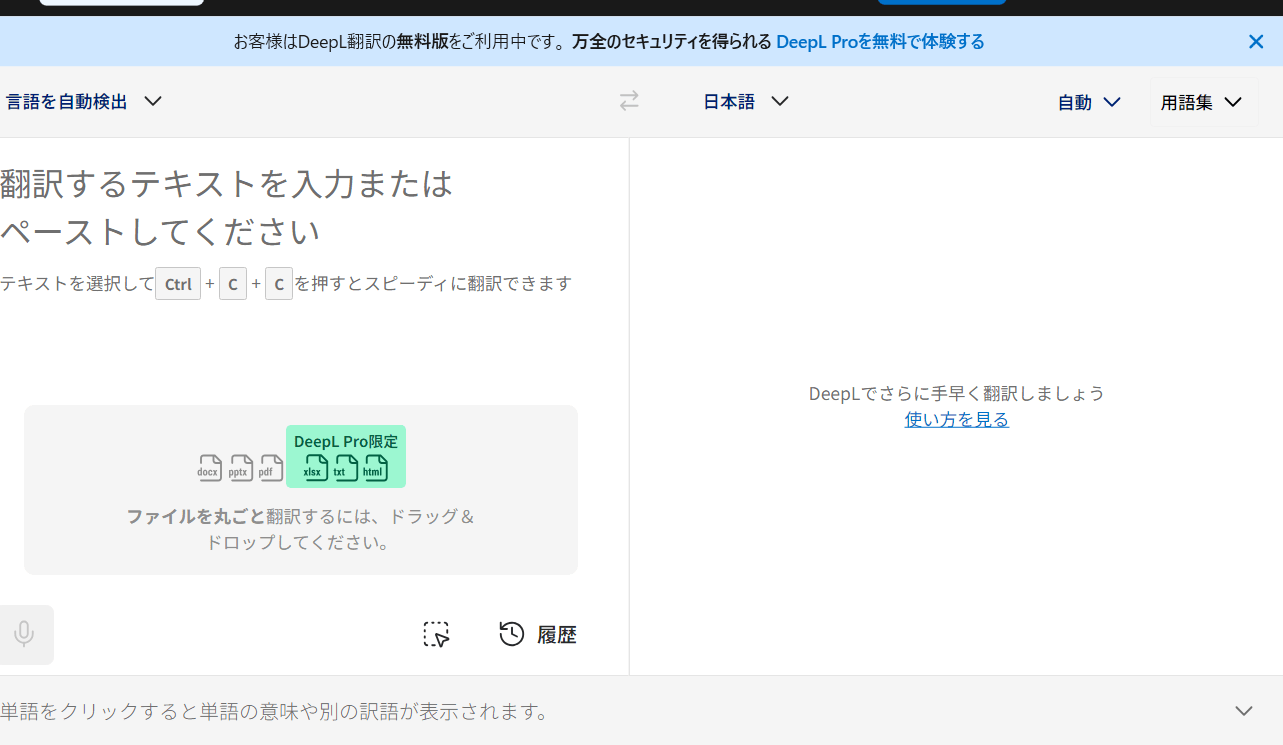Click the file drag-and-drop area text

[x=300, y=529]
